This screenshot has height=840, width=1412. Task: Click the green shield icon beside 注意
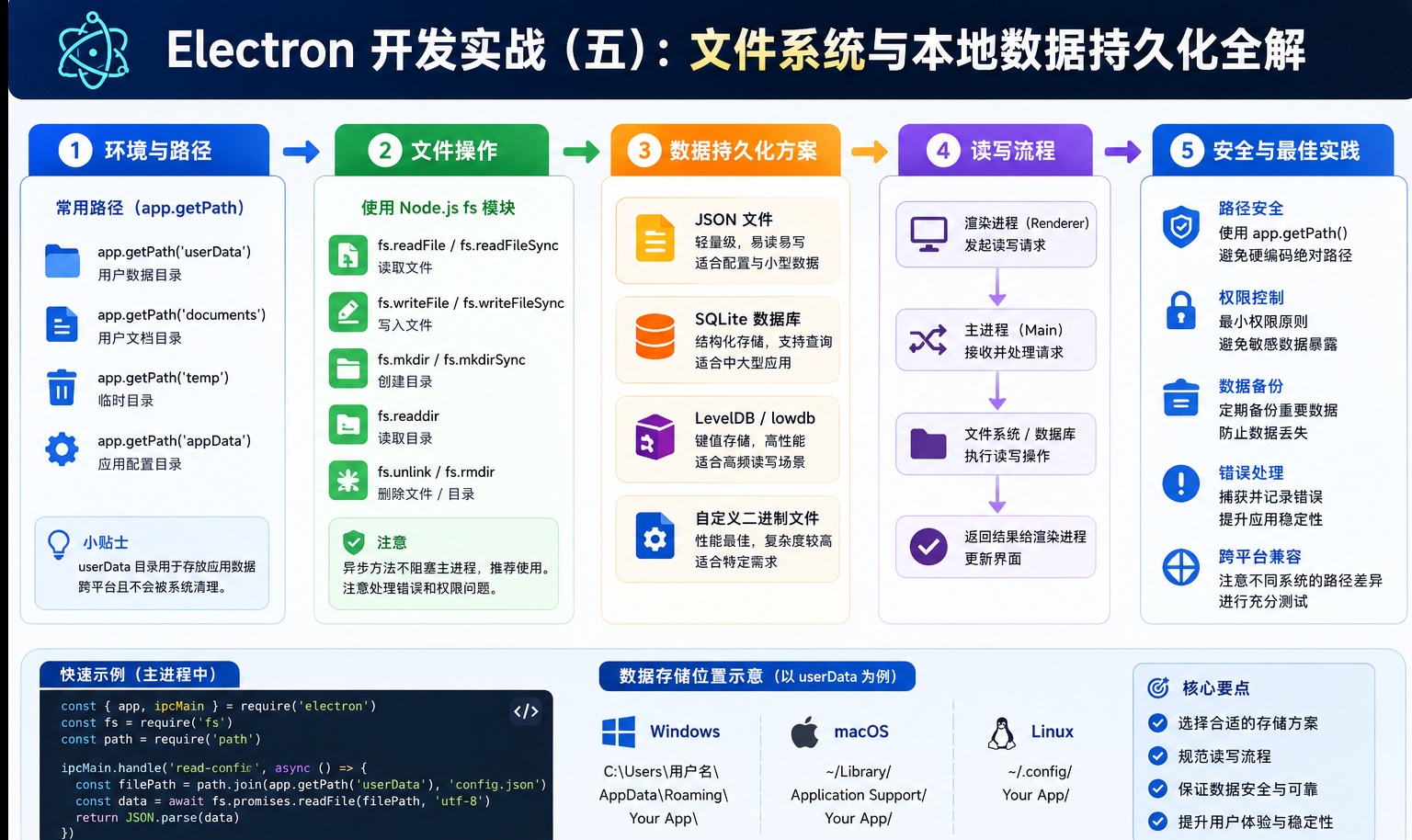click(354, 541)
